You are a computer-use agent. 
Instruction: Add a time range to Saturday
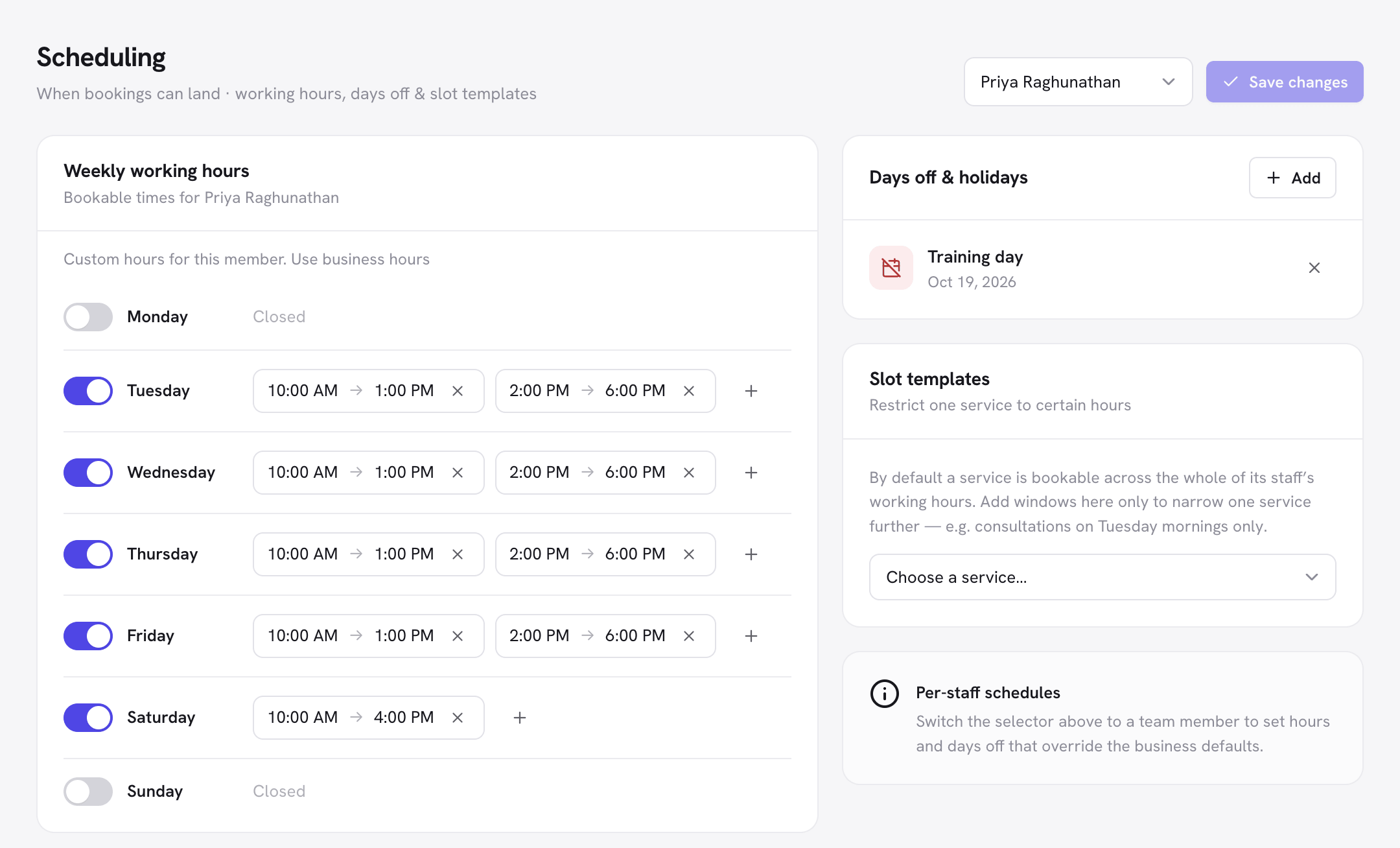pyautogui.click(x=520, y=718)
